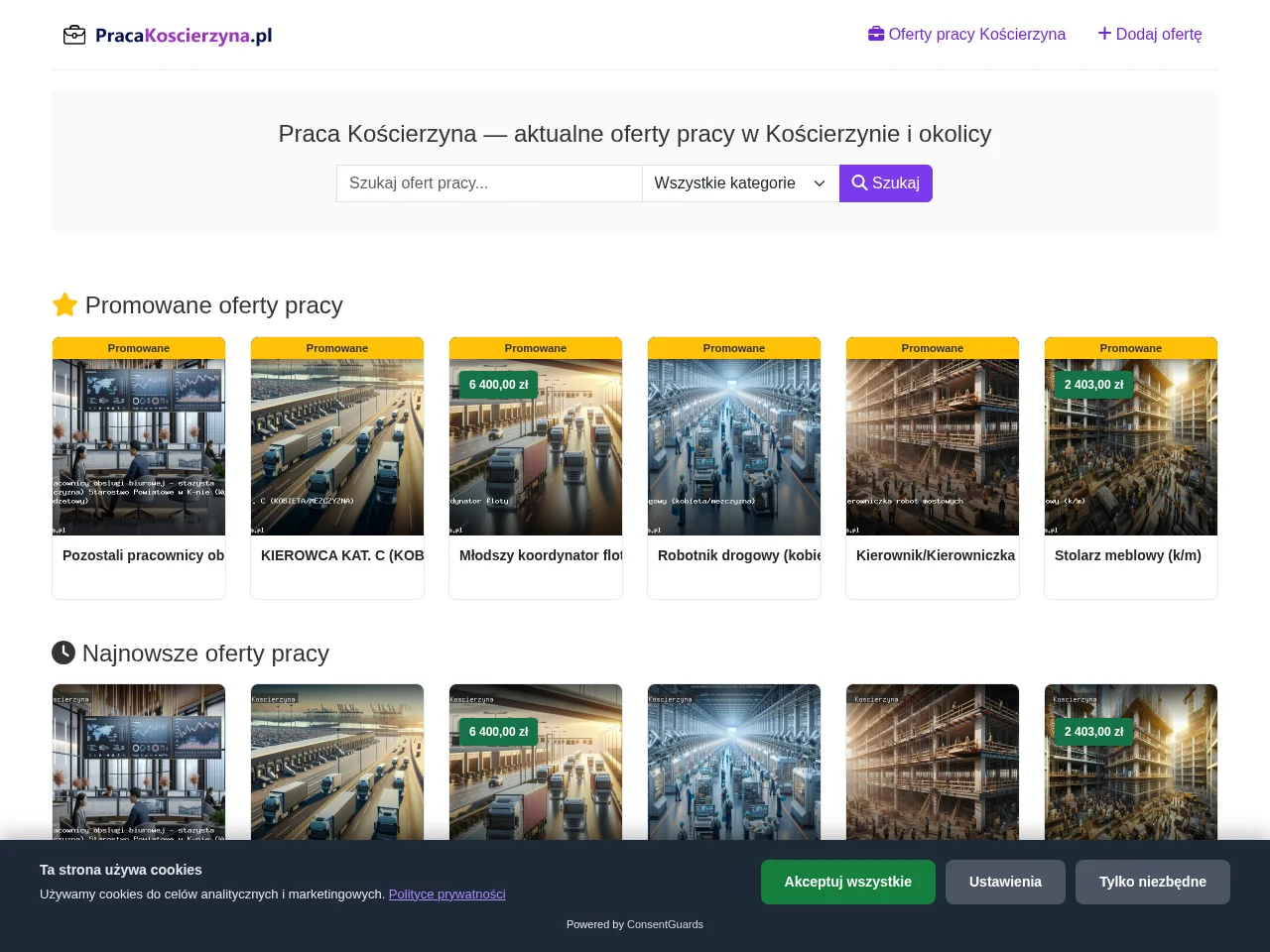Choose Tylko niezbędne cookies
This screenshot has width=1270, height=952.
tap(1153, 882)
